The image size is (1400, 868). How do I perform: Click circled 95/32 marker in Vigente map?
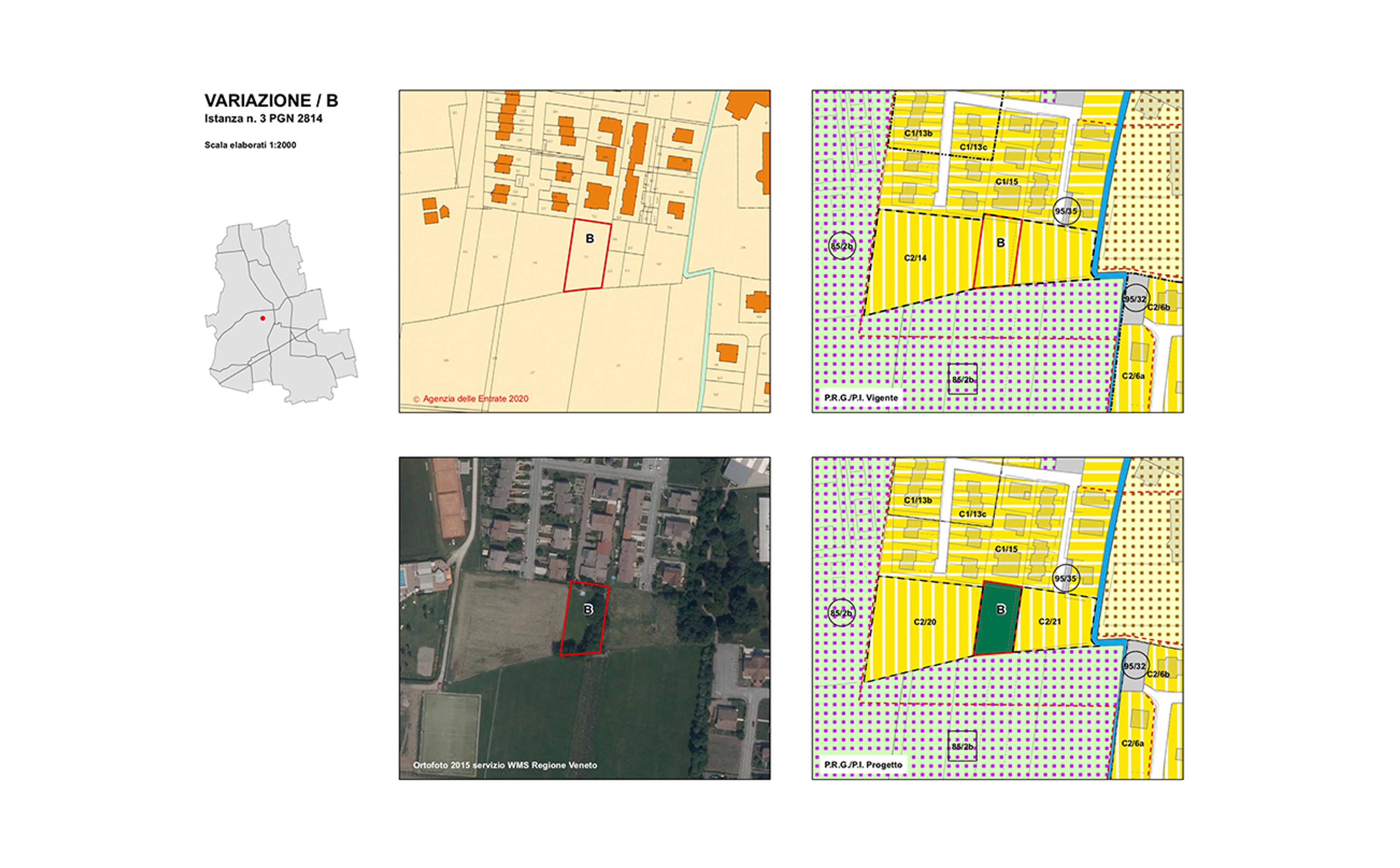pyautogui.click(x=1134, y=299)
